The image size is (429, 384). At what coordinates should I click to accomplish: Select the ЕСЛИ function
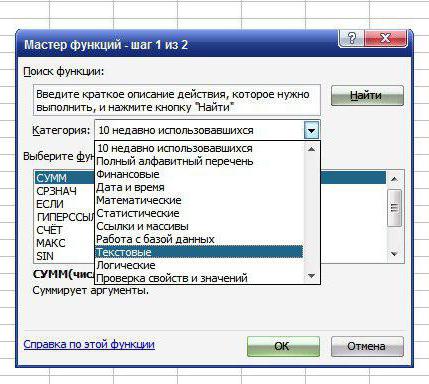(x=65, y=204)
